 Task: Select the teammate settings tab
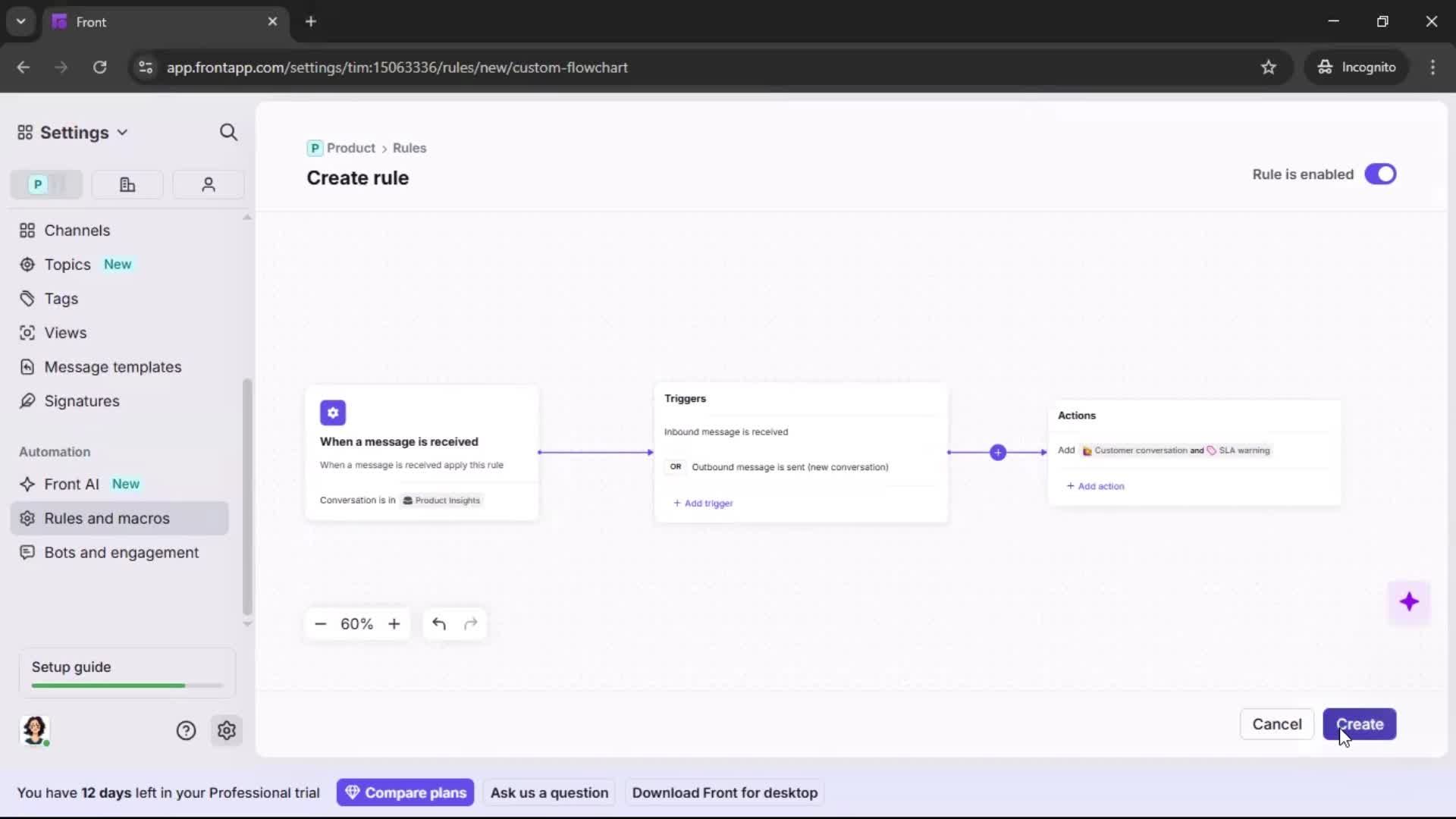pos(208,184)
